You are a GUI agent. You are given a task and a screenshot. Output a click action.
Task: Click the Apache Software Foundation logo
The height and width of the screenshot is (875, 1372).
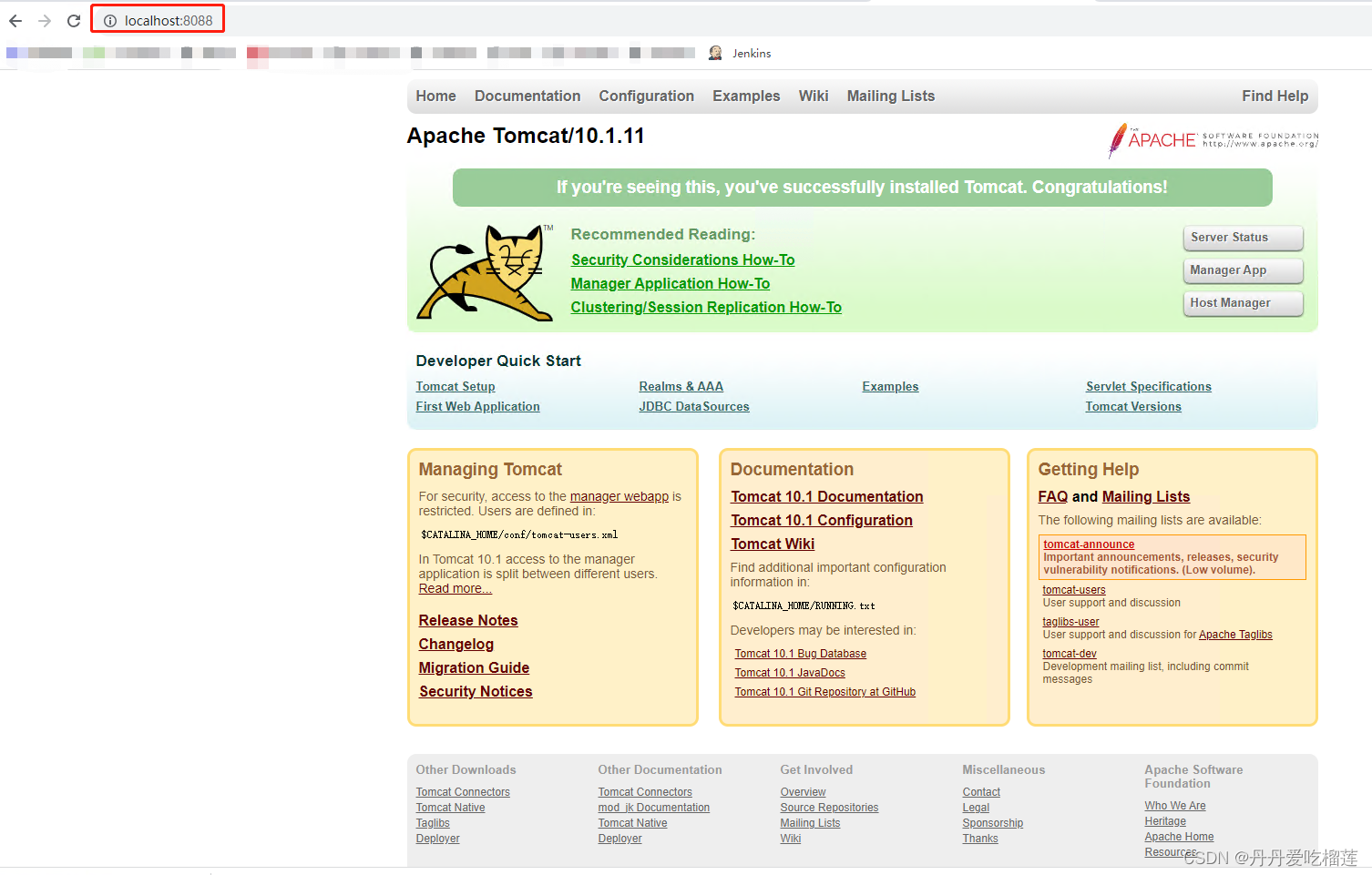pyautogui.click(x=1213, y=140)
